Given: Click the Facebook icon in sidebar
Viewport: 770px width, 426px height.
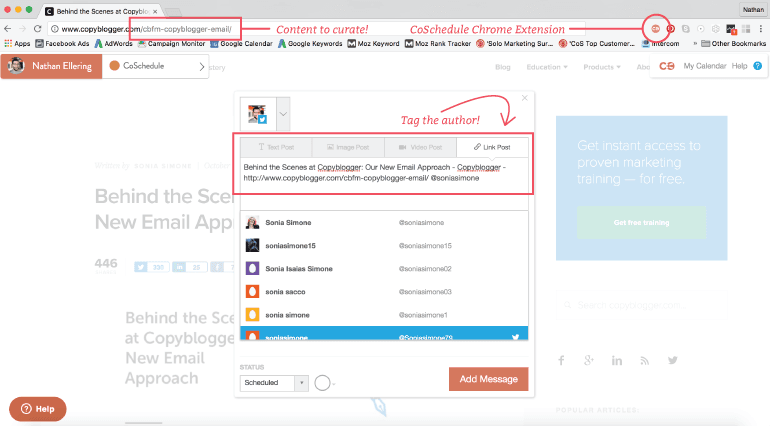Looking at the screenshot, I should point(561,361).
